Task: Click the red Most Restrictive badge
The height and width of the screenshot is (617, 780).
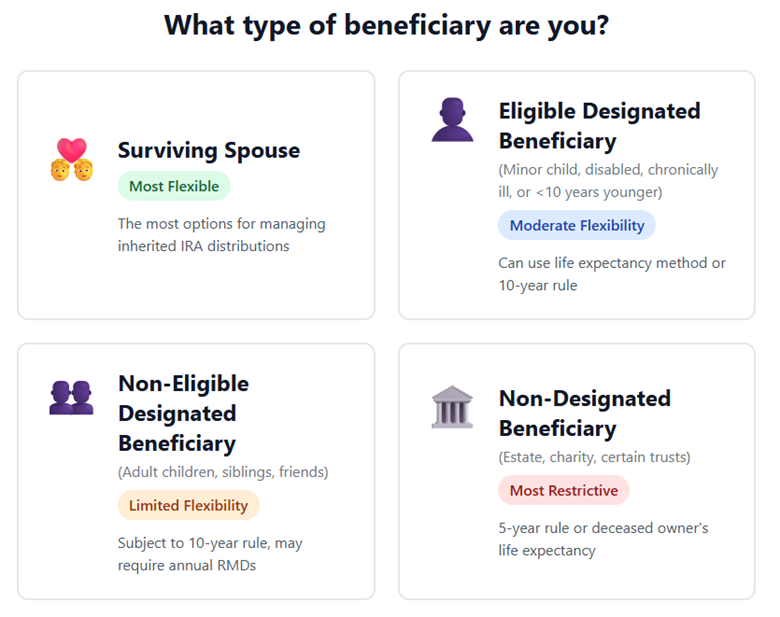Action: click(564, 490)
